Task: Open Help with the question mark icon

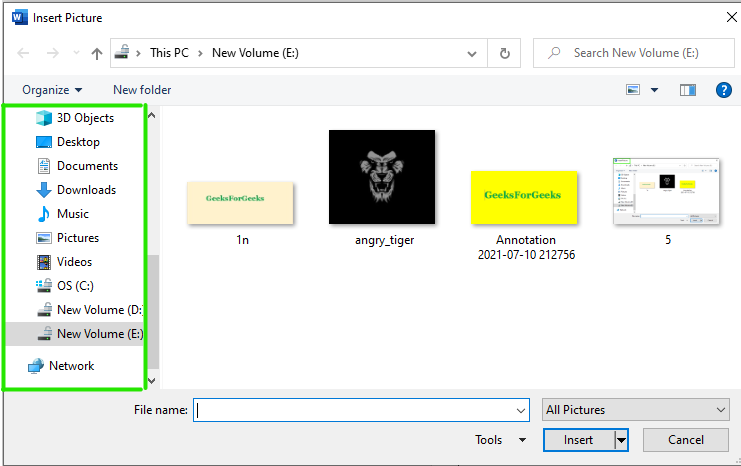Action: (724, 90)
